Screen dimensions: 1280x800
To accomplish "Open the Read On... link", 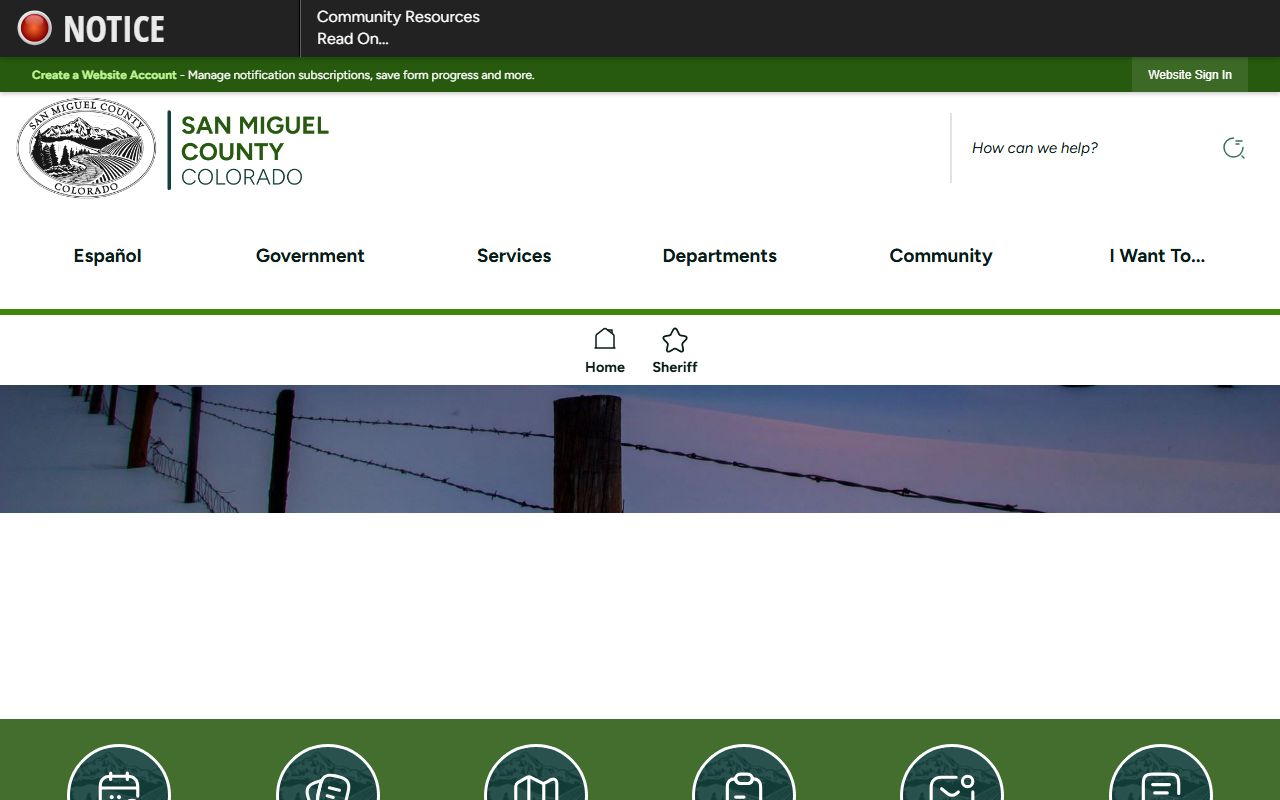I will coord(352,39).
